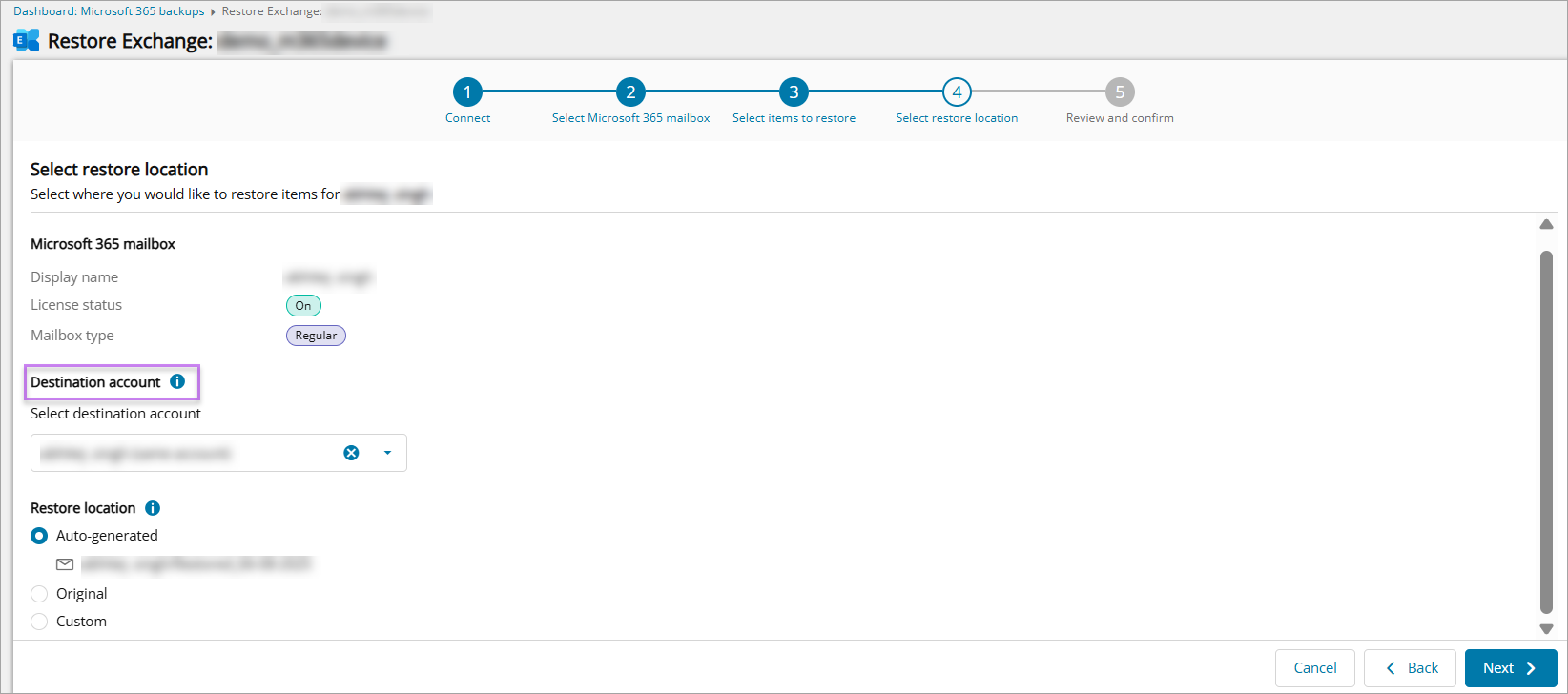Click the Next button
The width and height of the screenshot is (1568, 694).
point(1510,668)
